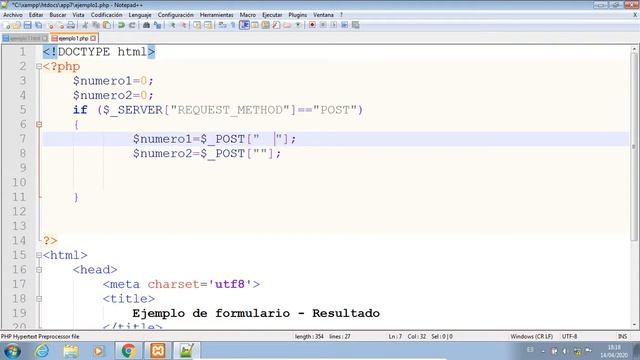Collapse the <title> fold marker on line 18

pyautogui.click(x=39, y=299)
